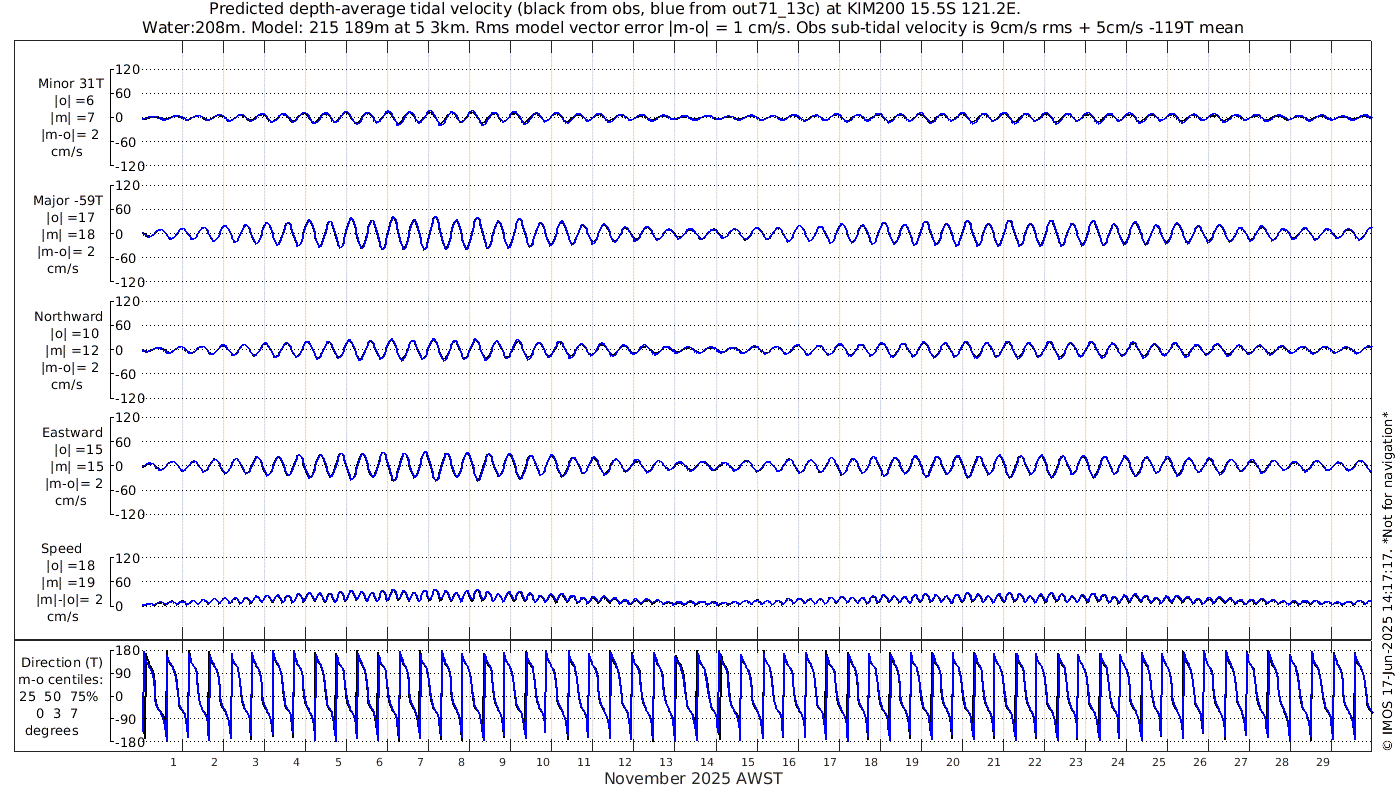The height and width of the screenshot is (800, 1400).
Task: Select day 10 on the date axis
Action: tap(543, 762)
